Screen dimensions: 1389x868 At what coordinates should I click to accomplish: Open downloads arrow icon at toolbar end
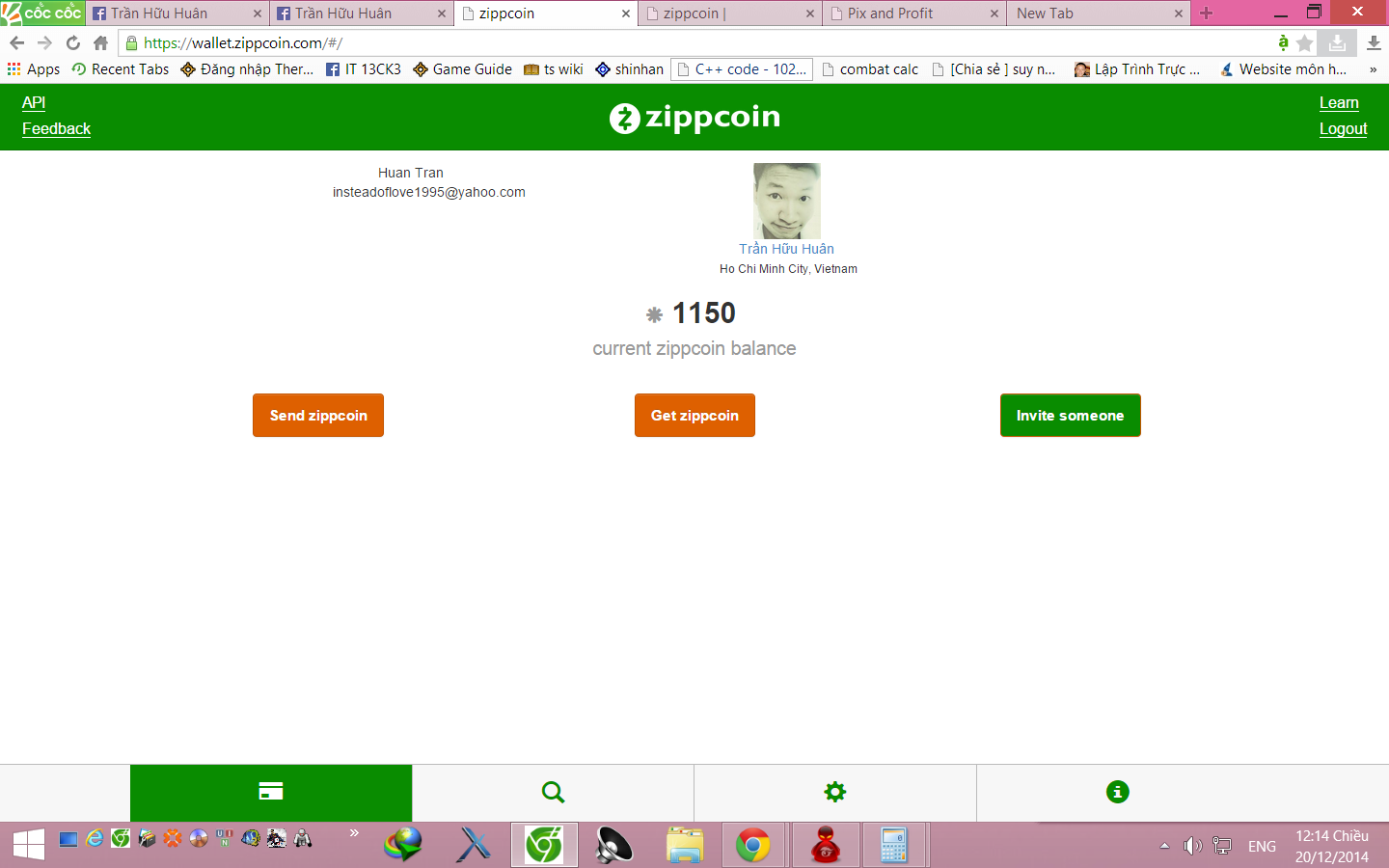[1374, 43]
